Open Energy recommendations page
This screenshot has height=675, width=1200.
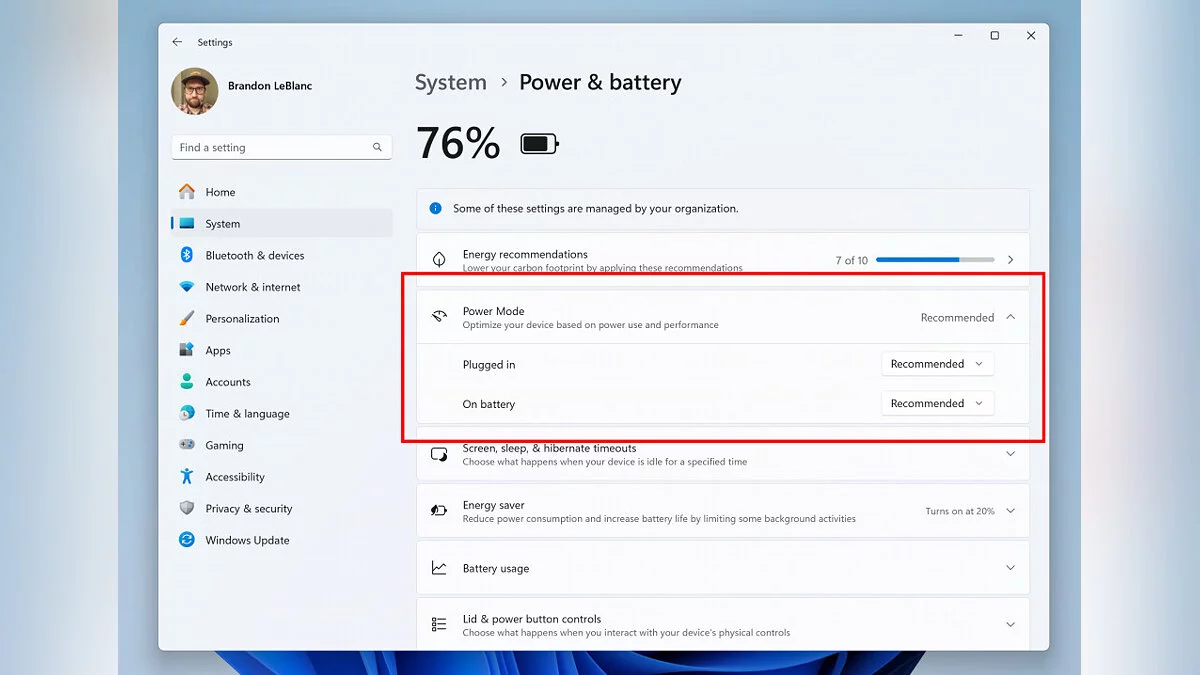click(722, 260)
